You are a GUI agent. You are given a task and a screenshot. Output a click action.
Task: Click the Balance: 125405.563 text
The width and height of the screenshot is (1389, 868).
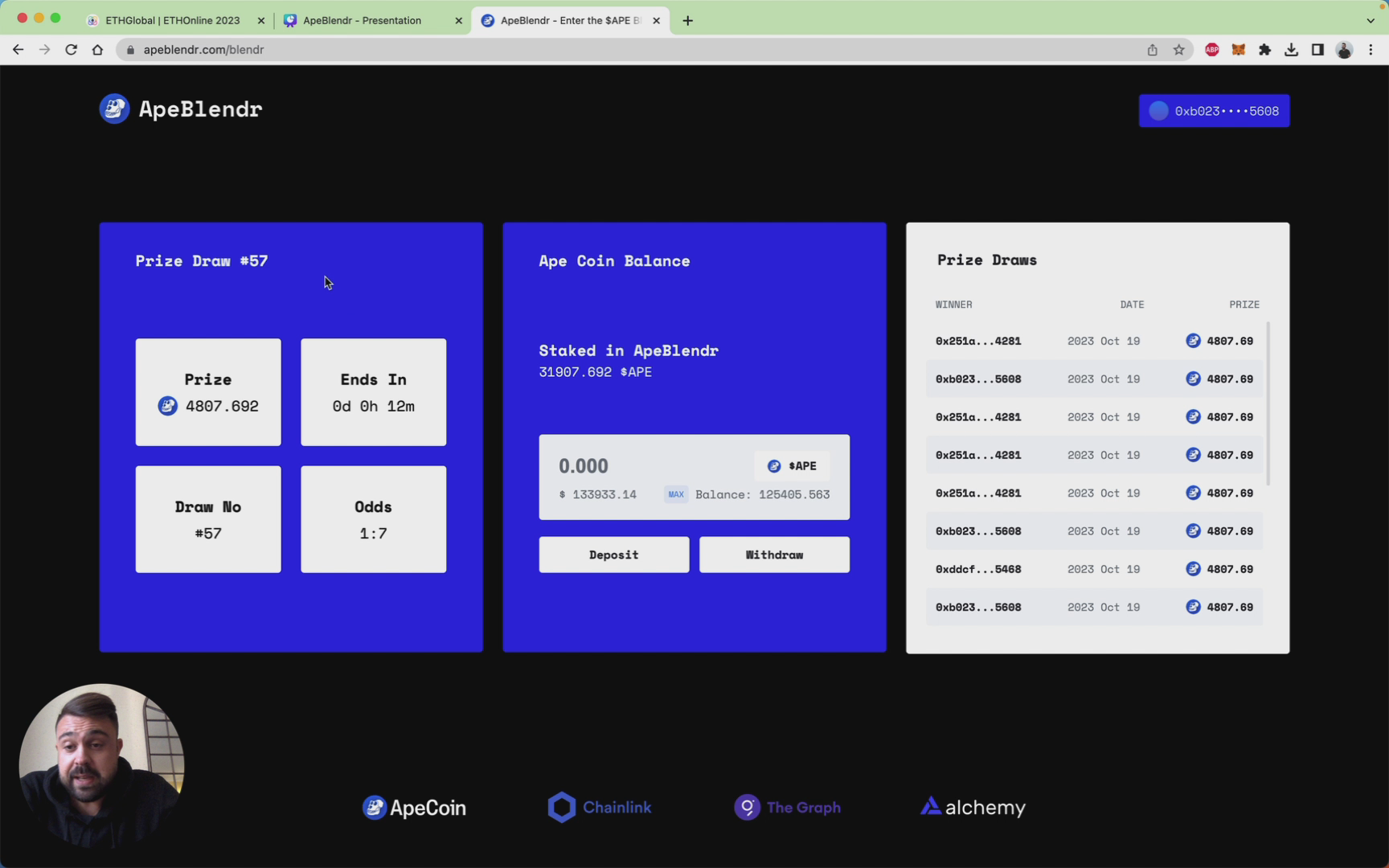[x=763, y=494]
